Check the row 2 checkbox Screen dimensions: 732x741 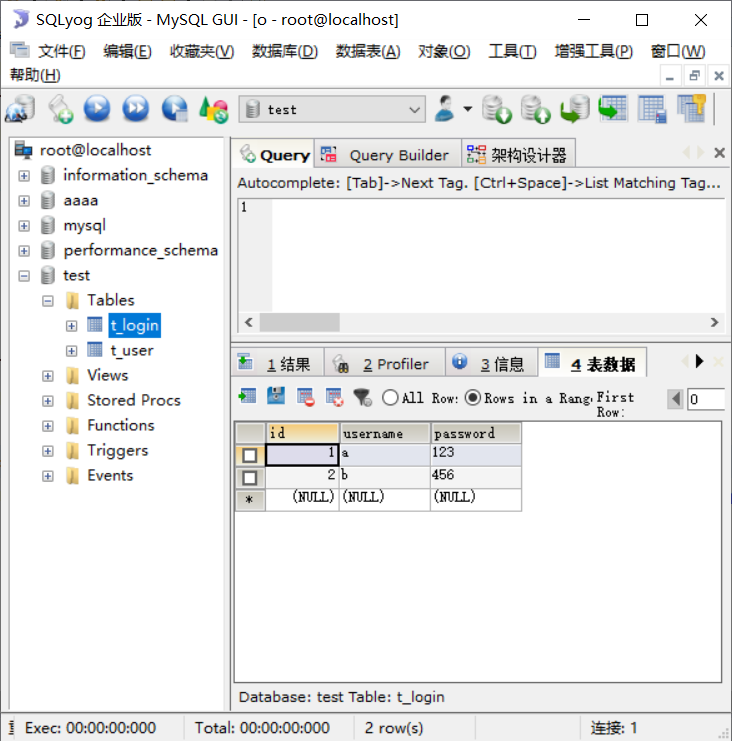tap(250, 478)
